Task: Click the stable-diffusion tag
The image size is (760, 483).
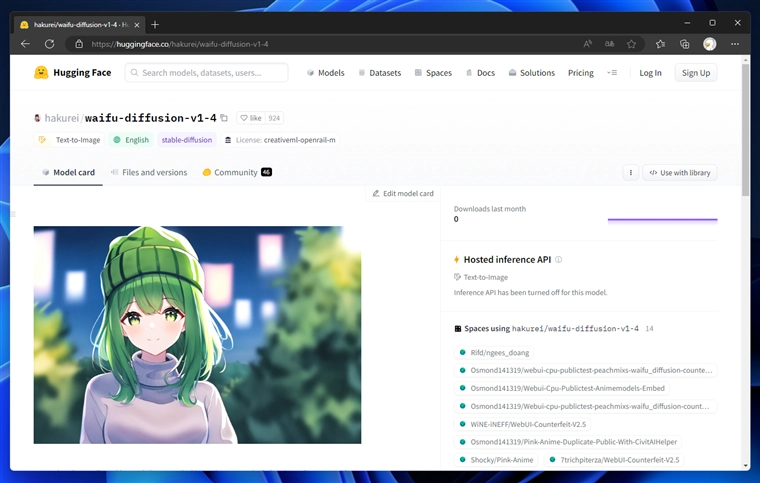Action: (187, 140)
